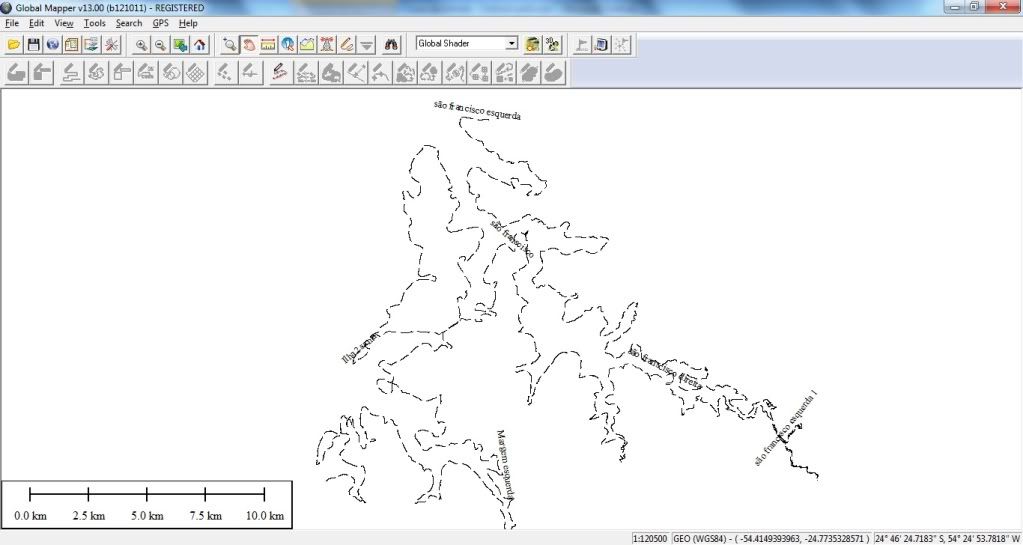This screenshot has height=545, width=1023.
Task: Select the hand Pan tool
Action: tap(248, 44)
